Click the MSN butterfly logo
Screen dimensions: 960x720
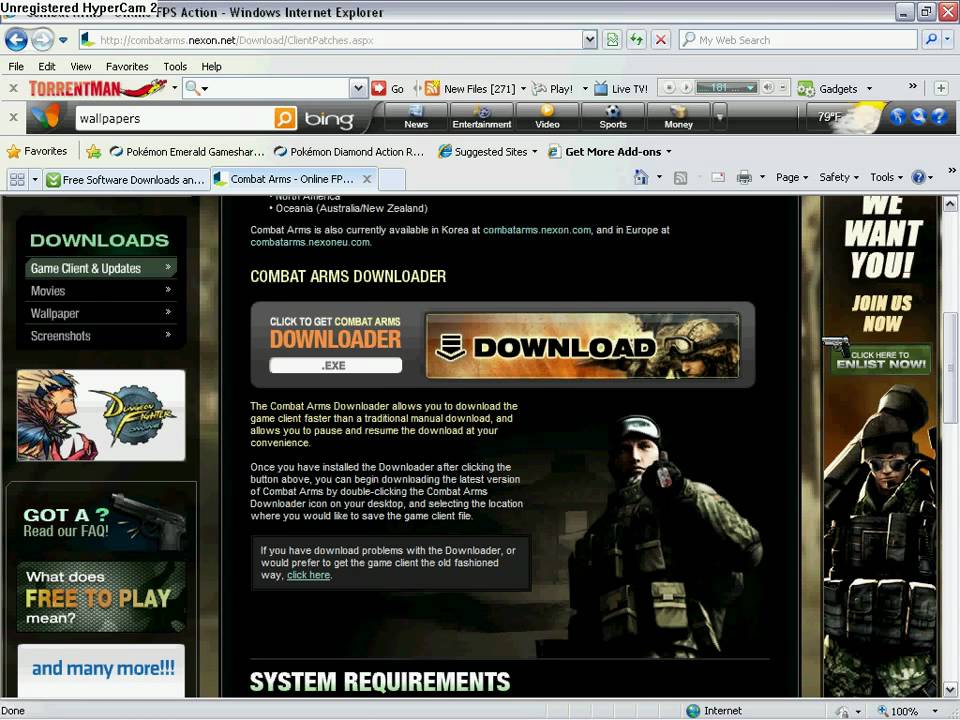(47, 117)
